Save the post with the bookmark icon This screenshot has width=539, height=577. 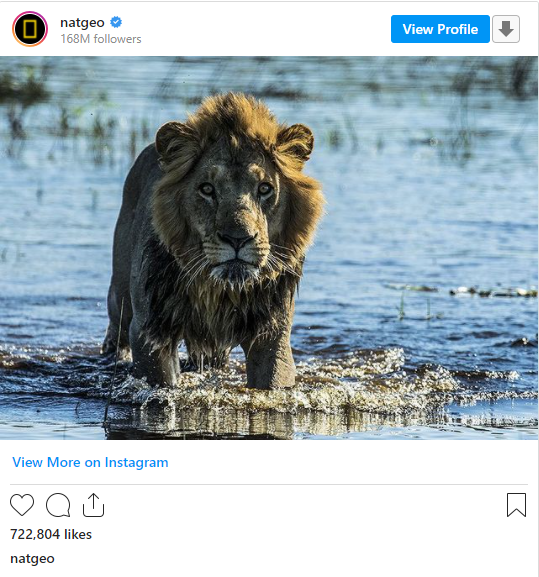tap(517, 505)
